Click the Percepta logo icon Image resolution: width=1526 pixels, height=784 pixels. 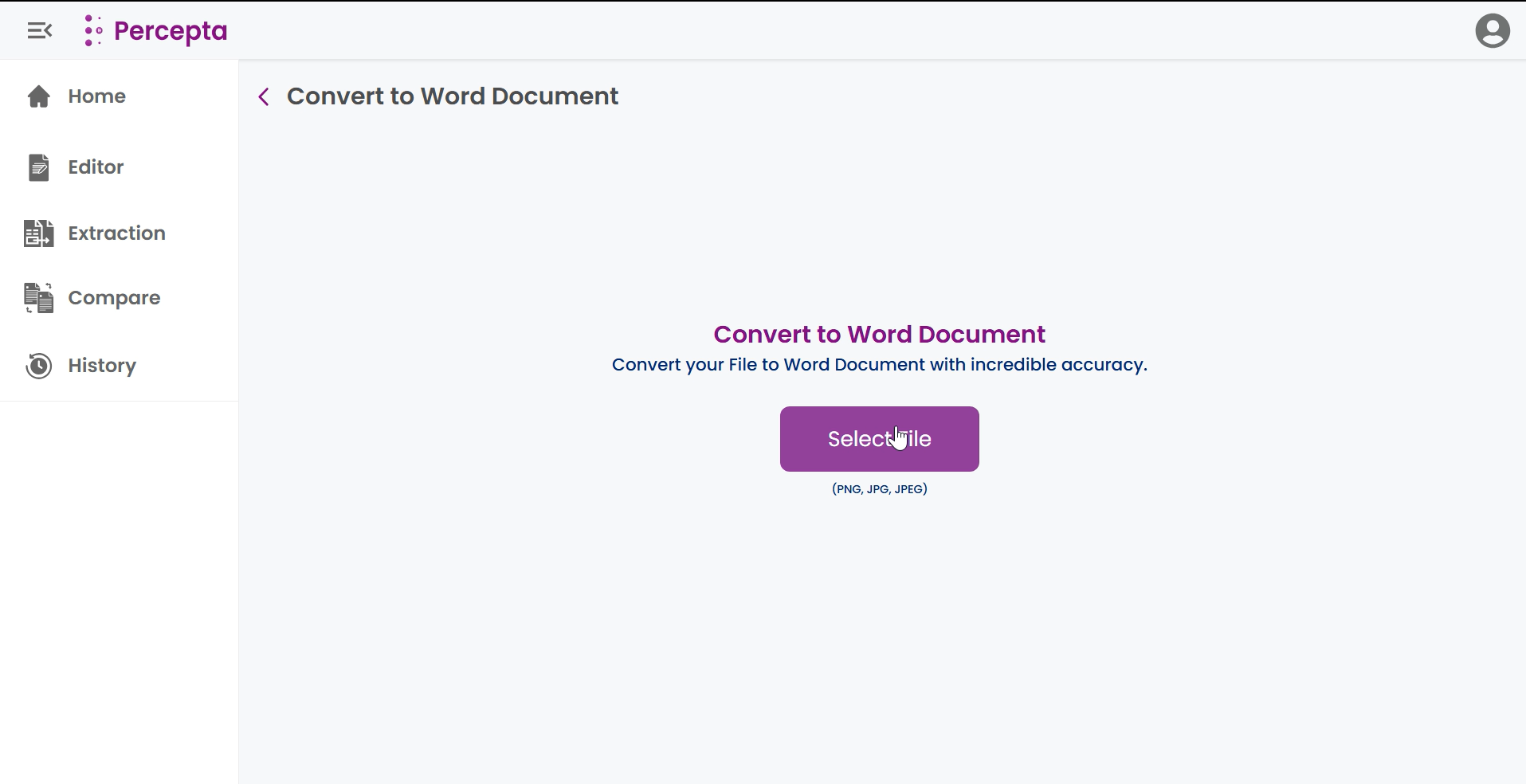point(93,30)
